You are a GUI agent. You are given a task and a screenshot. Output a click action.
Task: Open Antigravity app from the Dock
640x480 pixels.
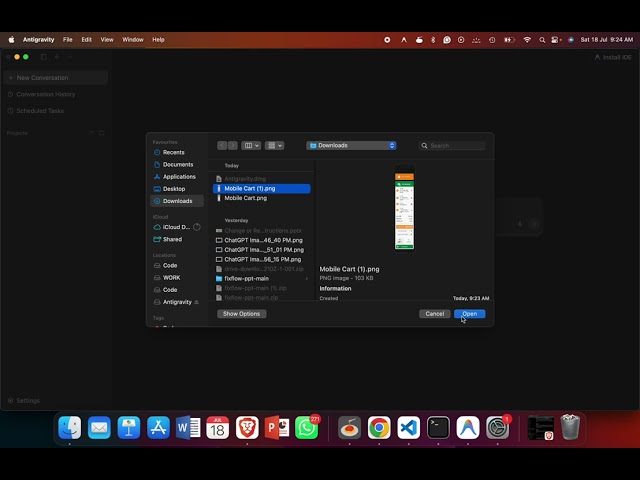point(468,428)
